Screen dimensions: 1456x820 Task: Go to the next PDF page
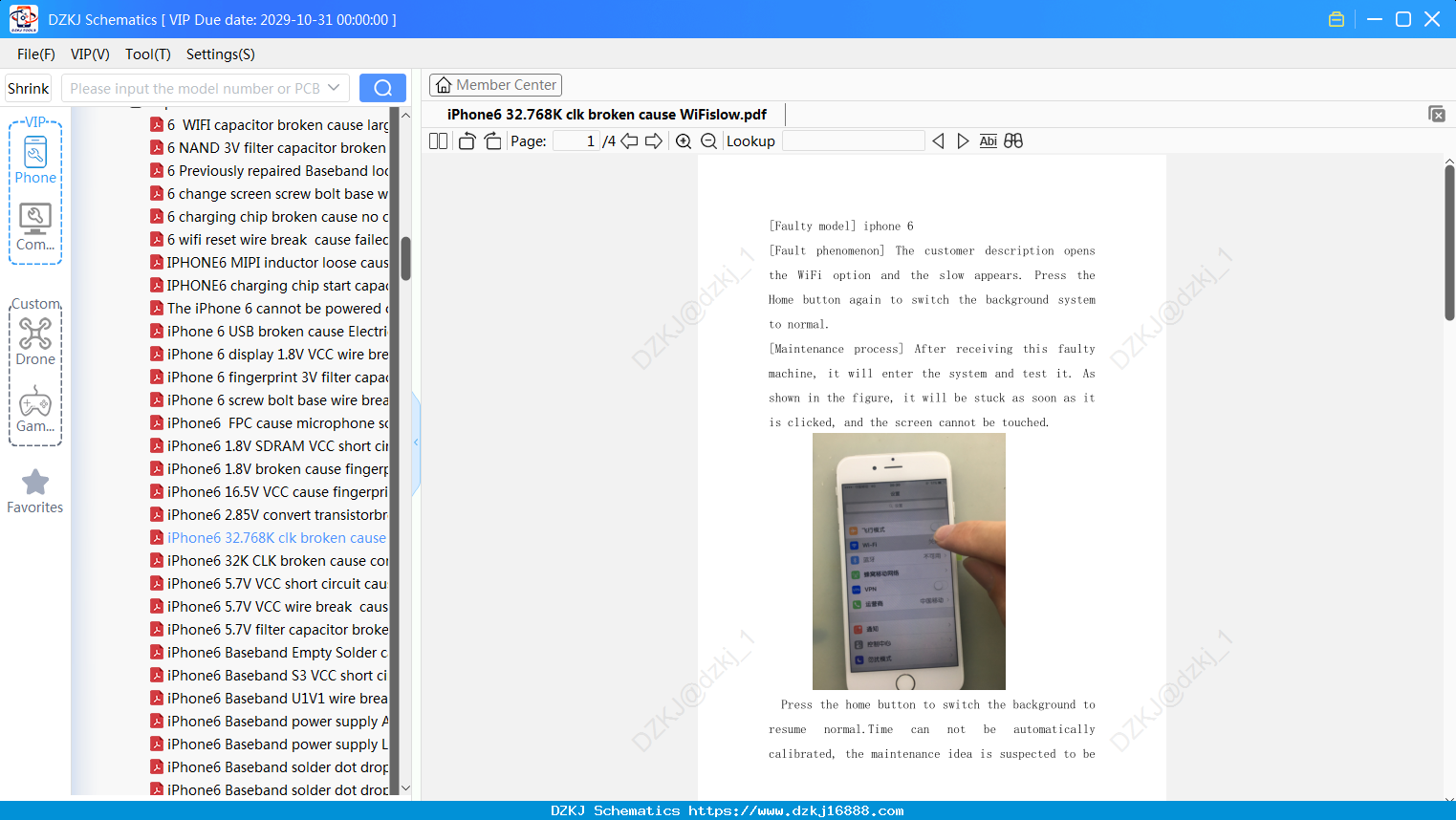click(654, 141)
